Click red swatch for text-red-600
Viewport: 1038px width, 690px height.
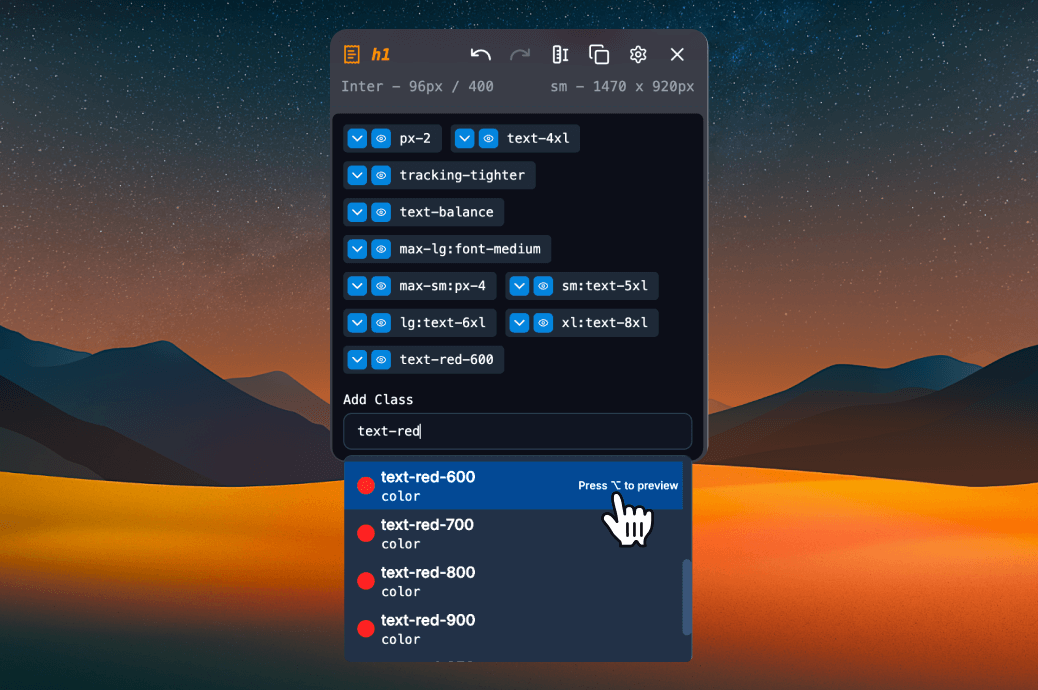pyautogui.click(x=366, y=486)
